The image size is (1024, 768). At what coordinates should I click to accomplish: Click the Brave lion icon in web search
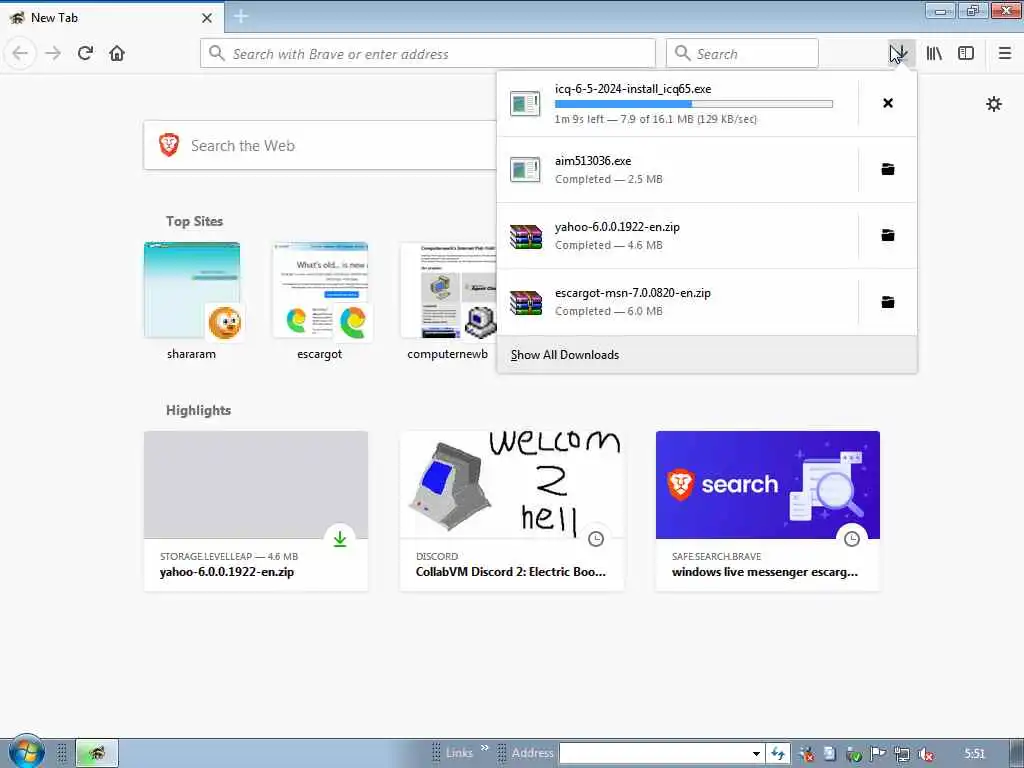(168, 145)
